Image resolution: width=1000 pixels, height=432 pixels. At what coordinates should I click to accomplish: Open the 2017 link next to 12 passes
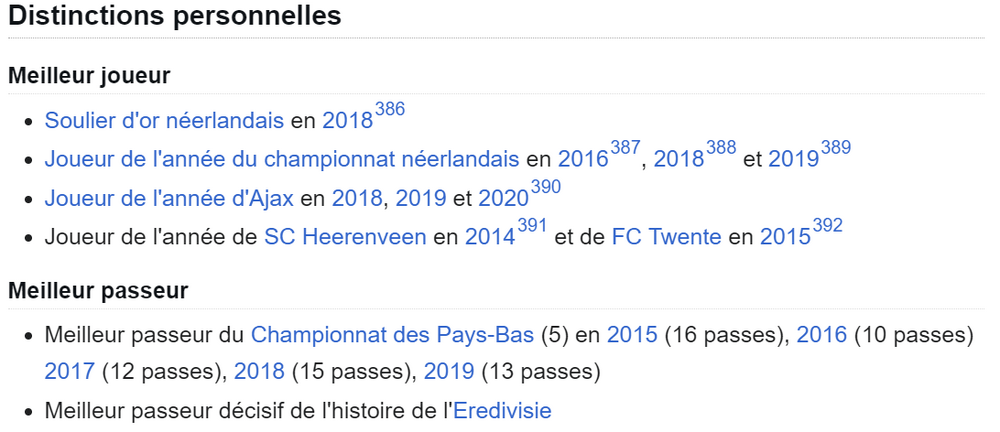70,371
